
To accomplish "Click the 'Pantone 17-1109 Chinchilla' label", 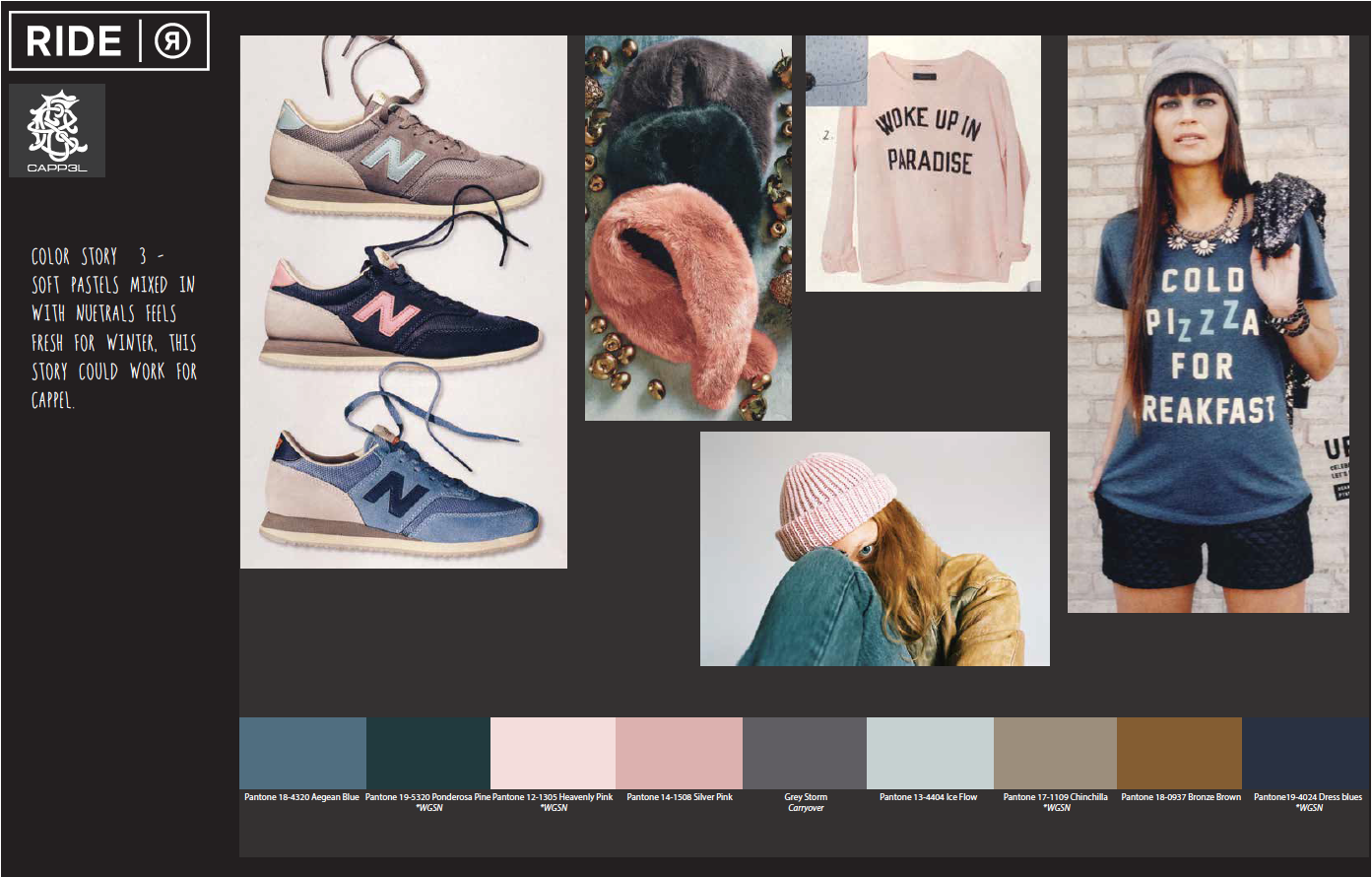I will [x=1056, y=797].
